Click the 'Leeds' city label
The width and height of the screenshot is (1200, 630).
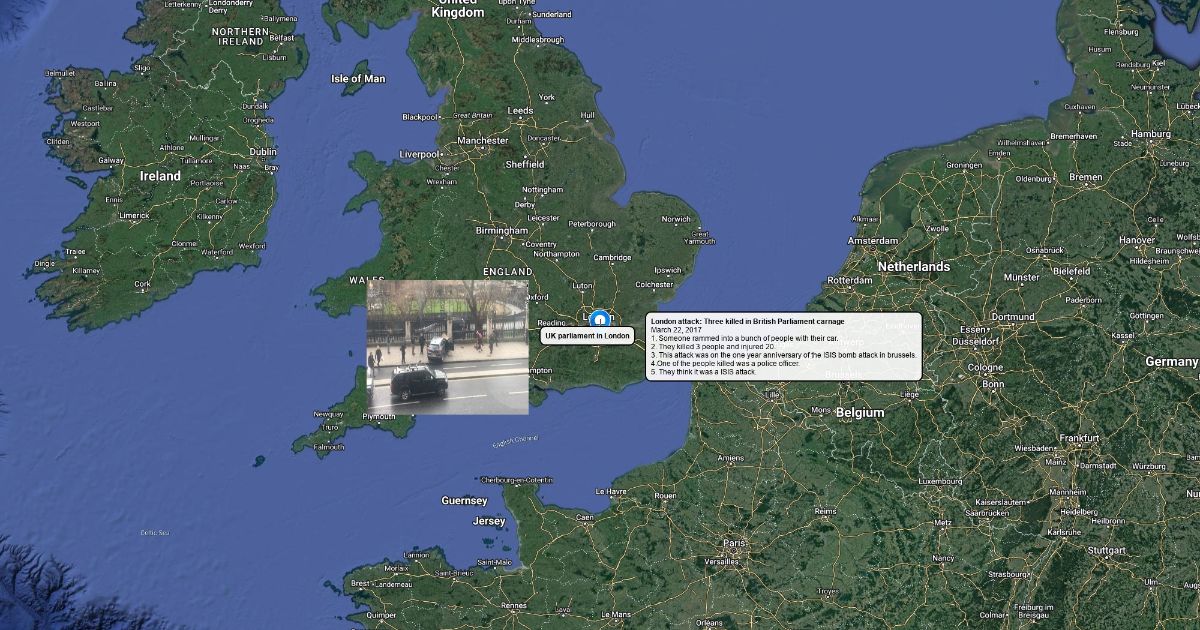pyautogui.click(x=520, y=111)
